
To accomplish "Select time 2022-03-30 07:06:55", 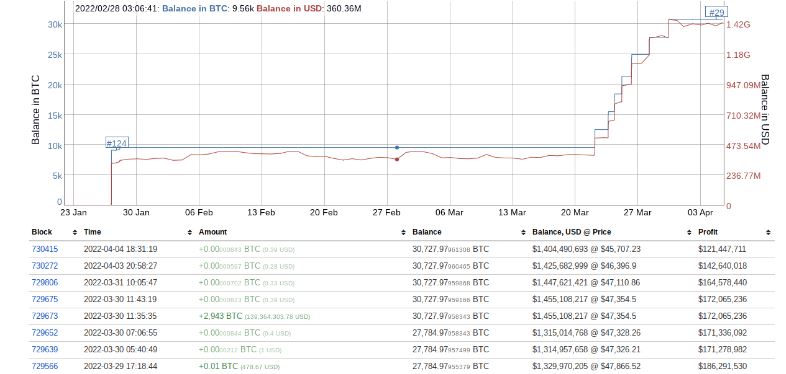I will coord(120,332).
